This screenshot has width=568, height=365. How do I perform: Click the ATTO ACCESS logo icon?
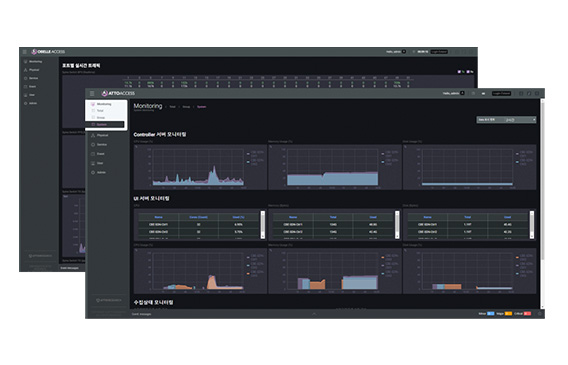pos(105,93)
